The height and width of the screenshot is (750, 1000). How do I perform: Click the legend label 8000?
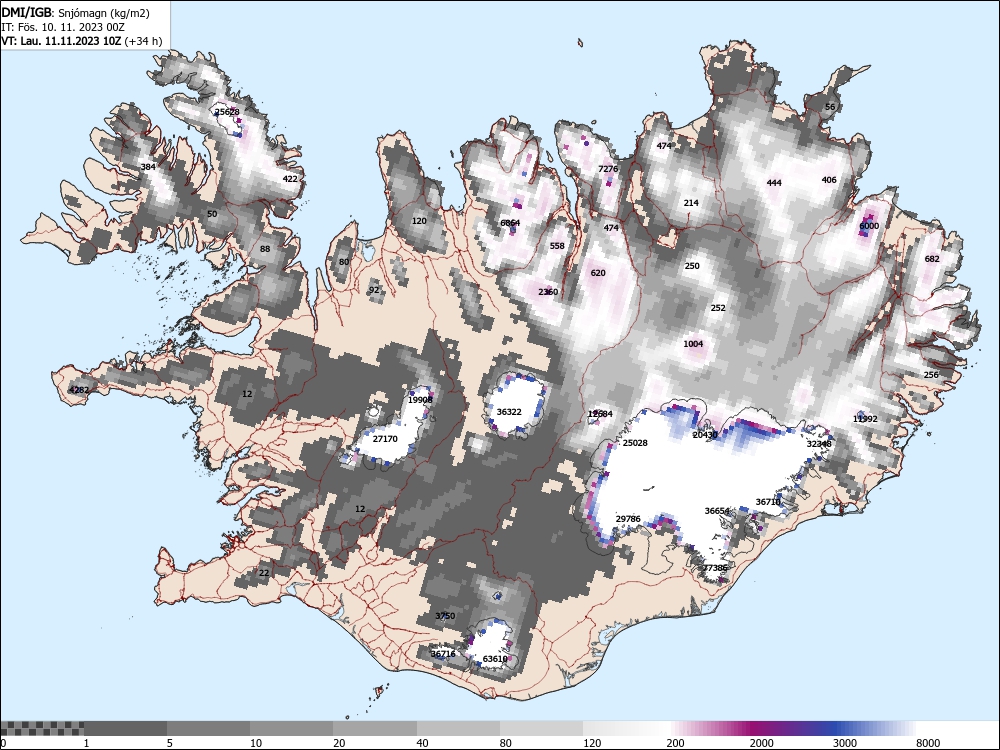tap(929, 743)
